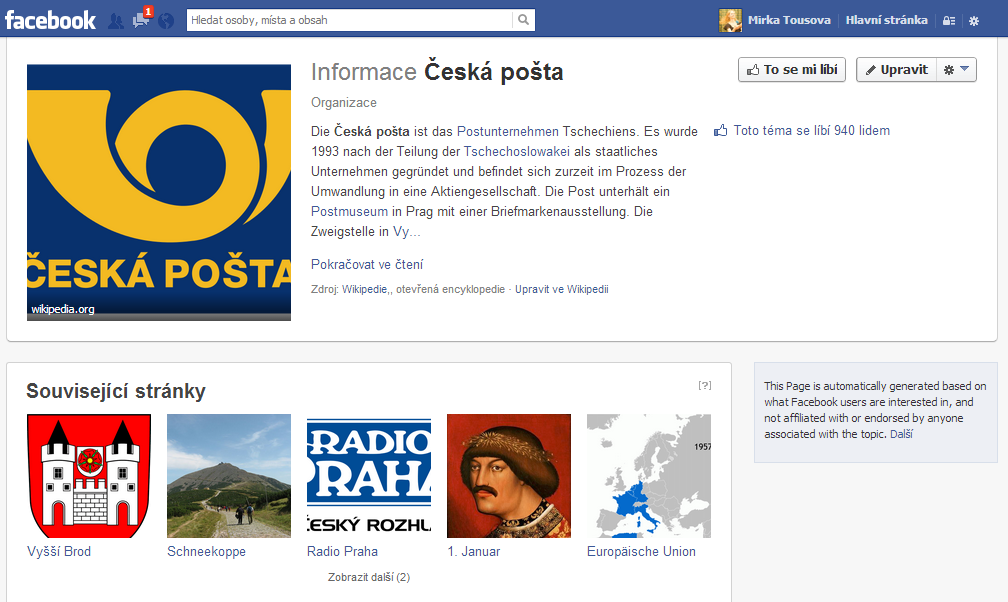Image resolution: width=1008 pixels, height=602 pixels.
Task: Open privacy shortcuts lock icon
Action: [949, 21]
